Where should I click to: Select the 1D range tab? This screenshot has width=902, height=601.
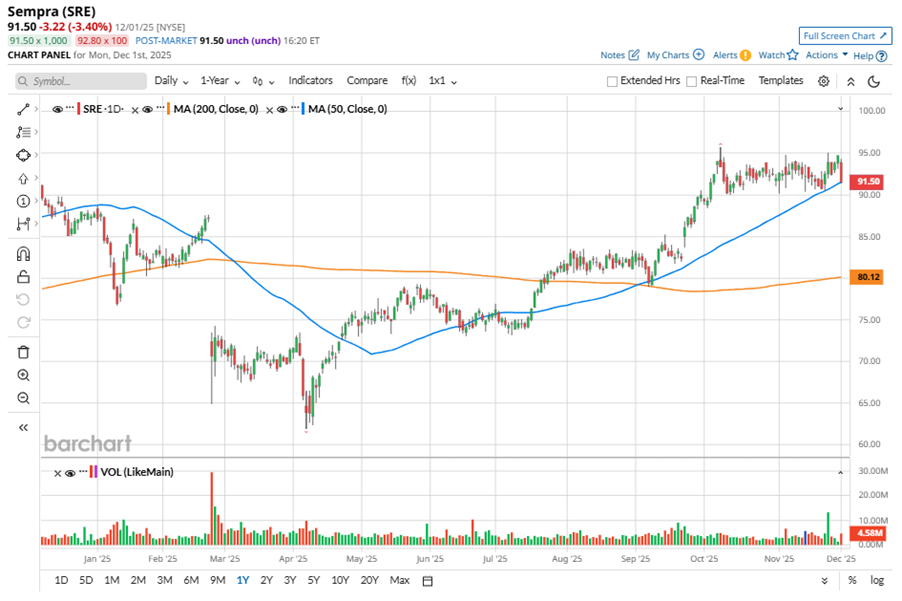point(61,580)
